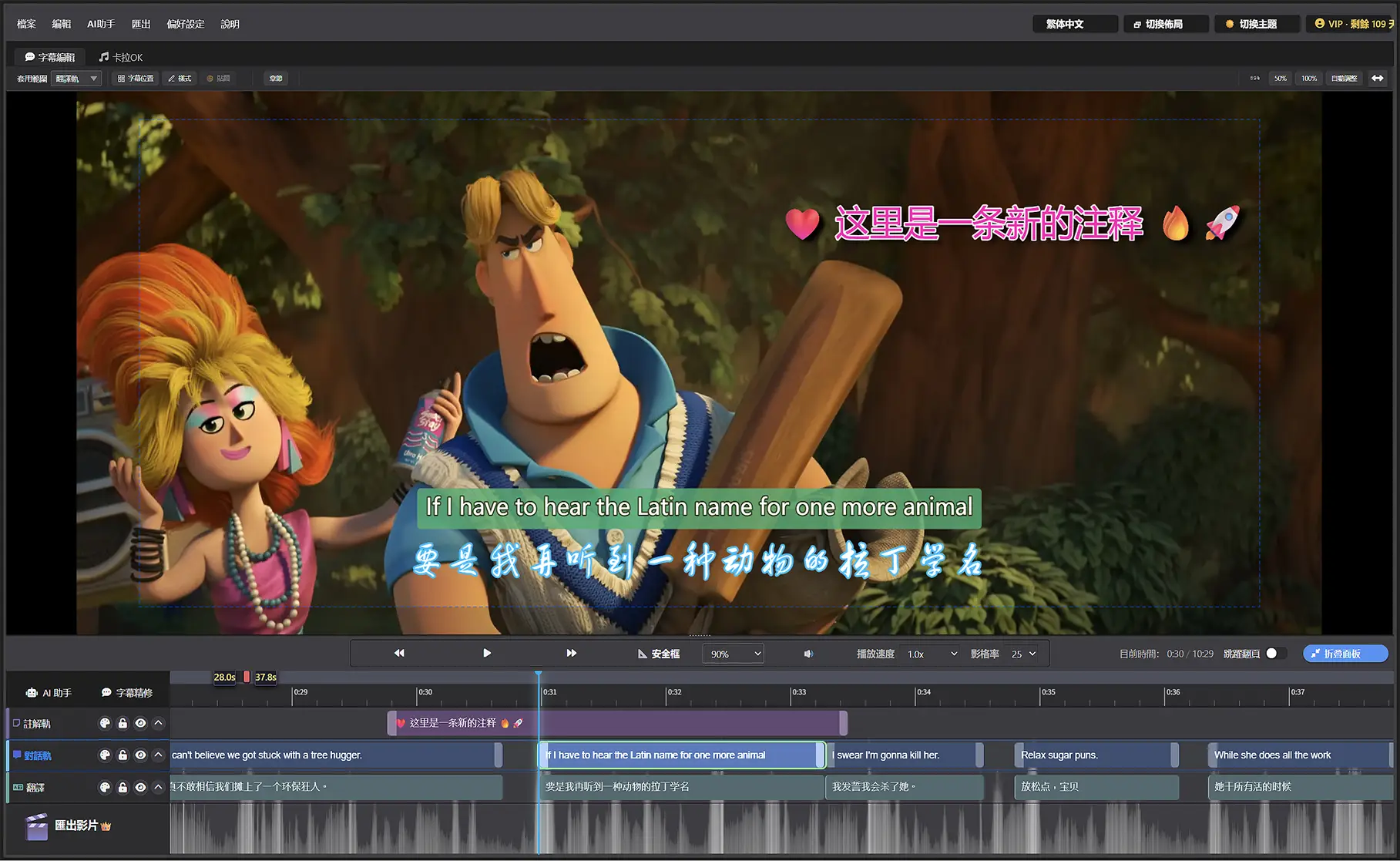This screenshot has width=1400, height=861.
Task: Open the 影格率 25 dropdown
Action: tap(1023, 654)
